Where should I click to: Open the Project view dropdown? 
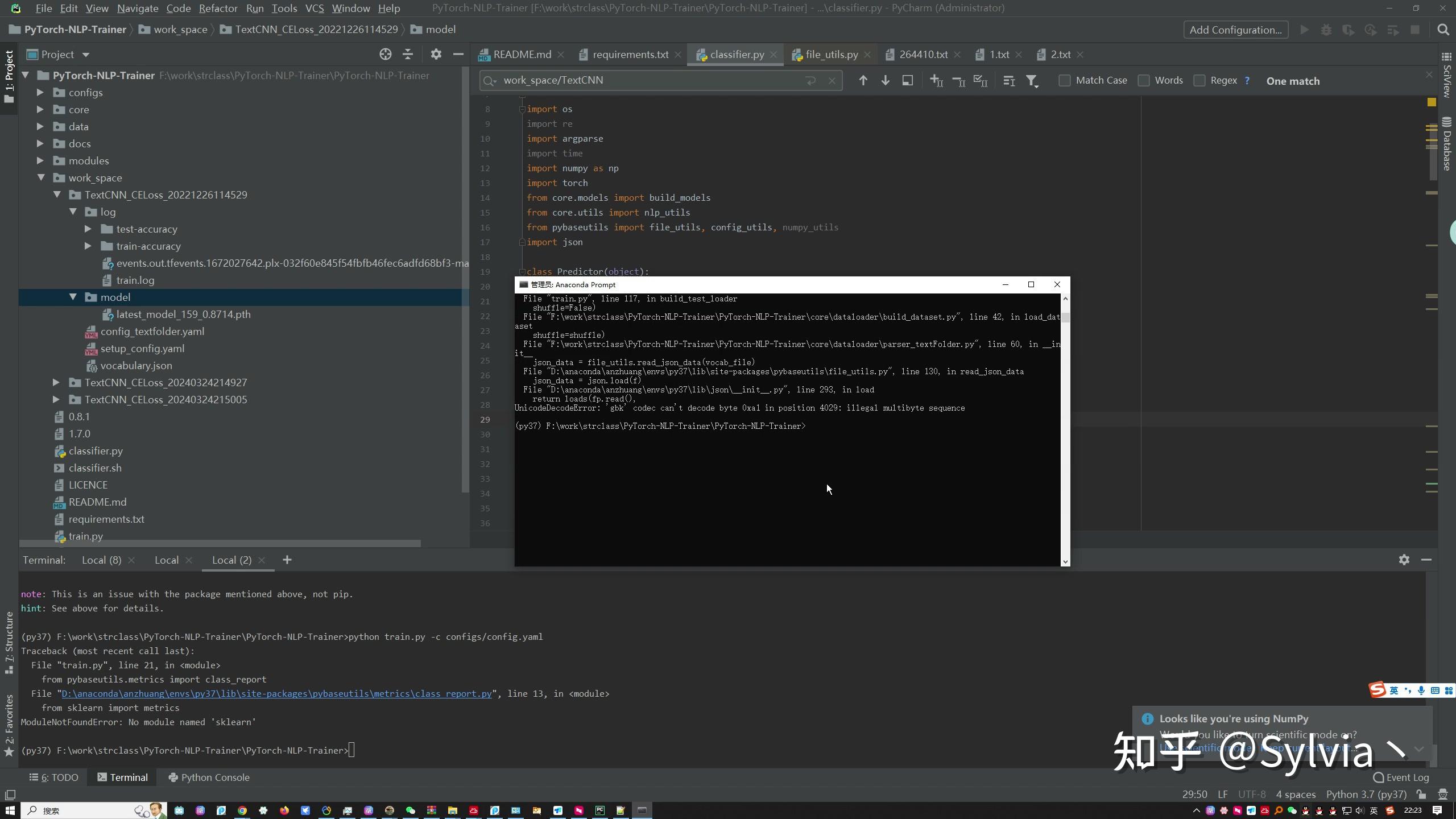click(x=86, y=54)
